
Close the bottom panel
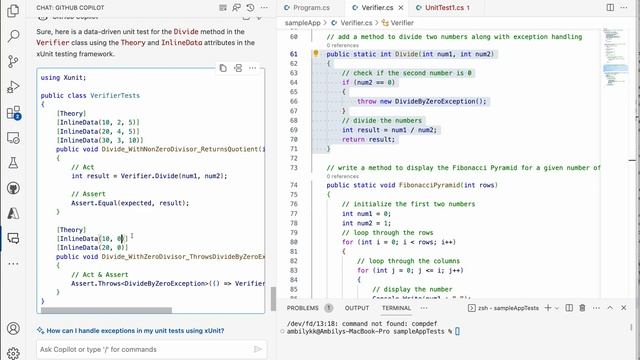click(624, 308)
